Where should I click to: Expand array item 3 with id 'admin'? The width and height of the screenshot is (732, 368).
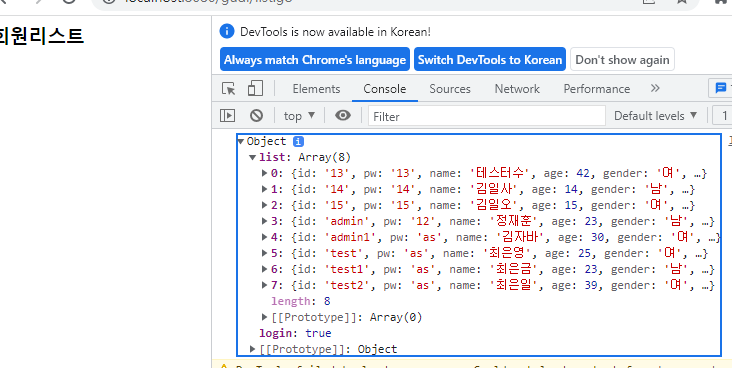click(x=265, y=221)
